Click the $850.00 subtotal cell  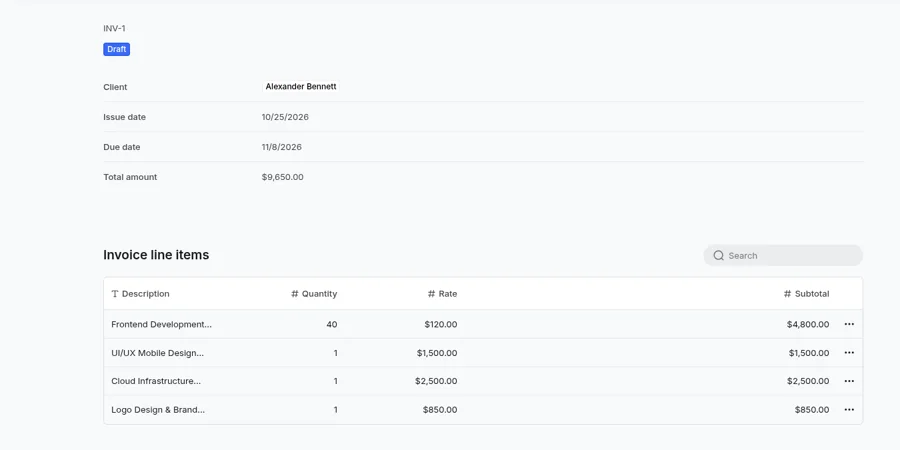coord(812,410)
